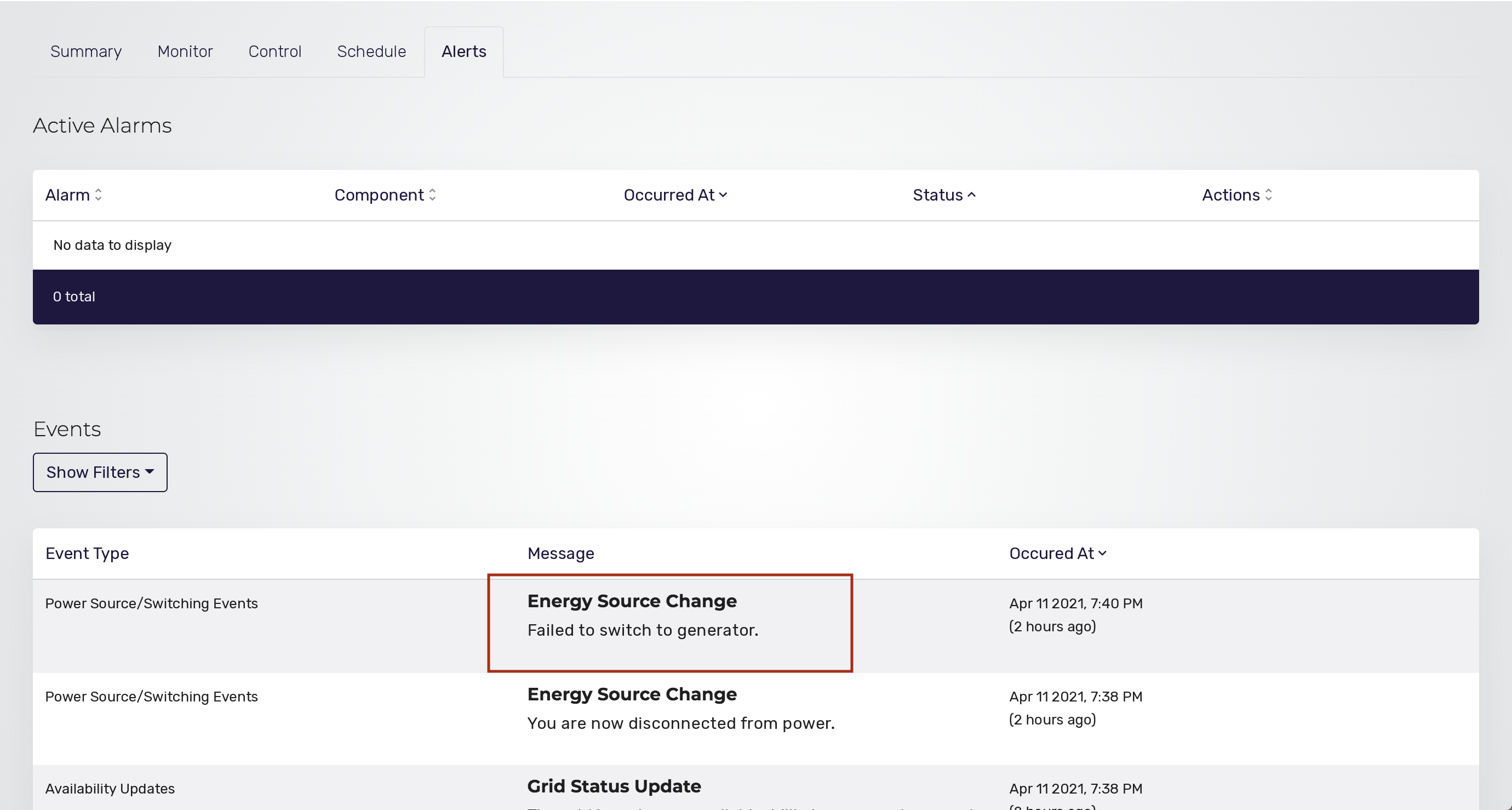Go to the Control tab

[x=274, y=52]
